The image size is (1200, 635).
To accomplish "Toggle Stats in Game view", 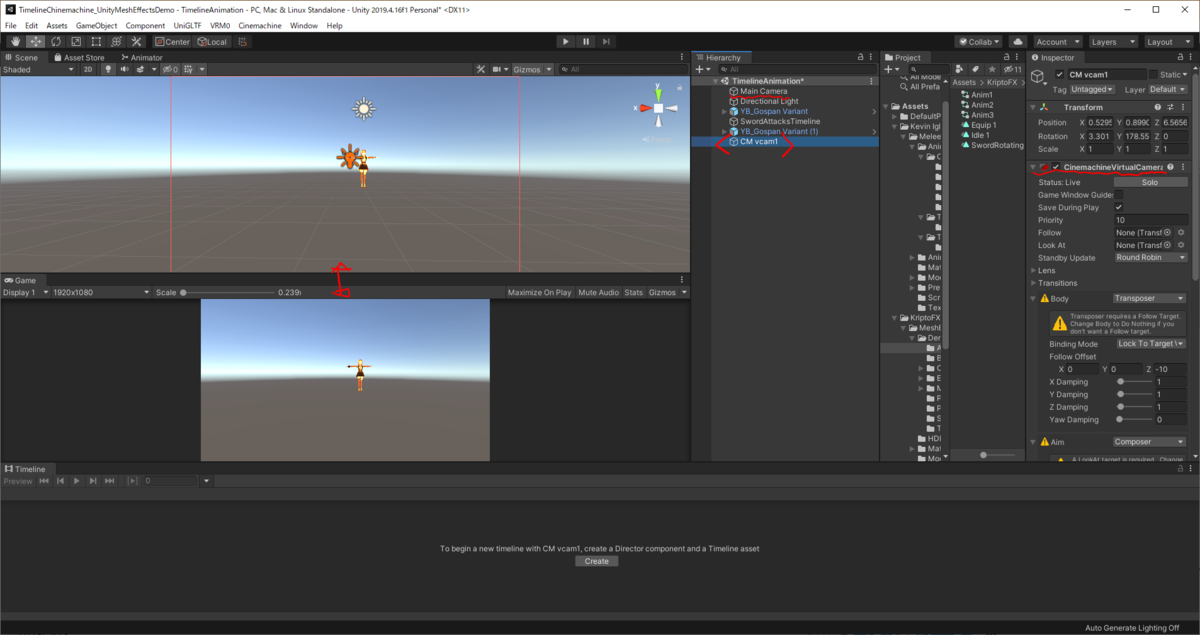I will (634, 293).
